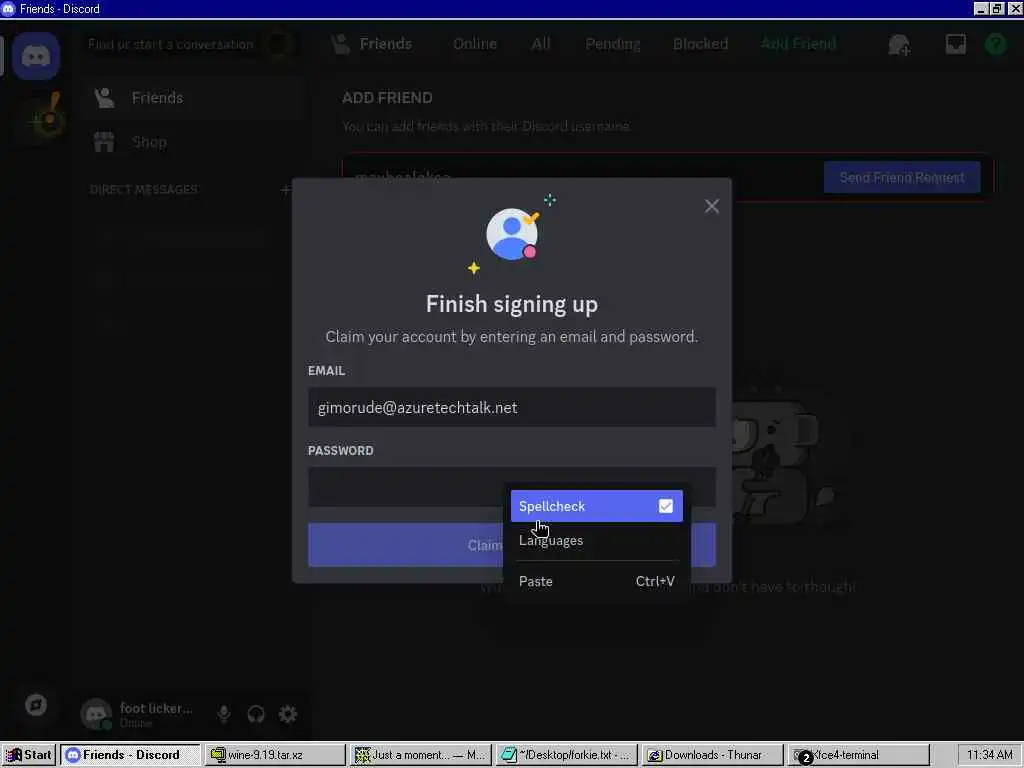Close the Finish signing up dialog
This screenshot has width=1024, height=768.
(712, 206)
